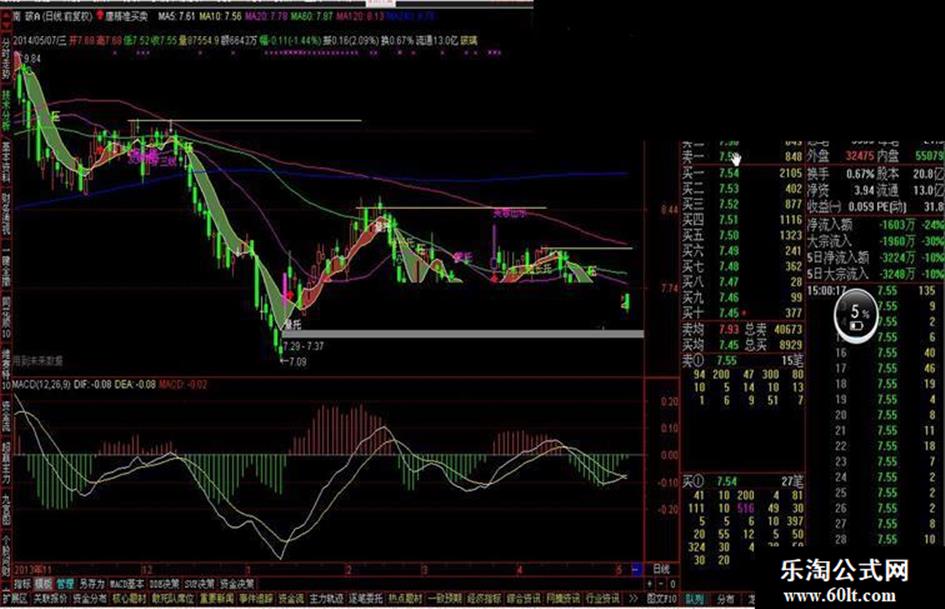
Task: Open 核心题材 in bottom bar
Action: tap(130, 599)
